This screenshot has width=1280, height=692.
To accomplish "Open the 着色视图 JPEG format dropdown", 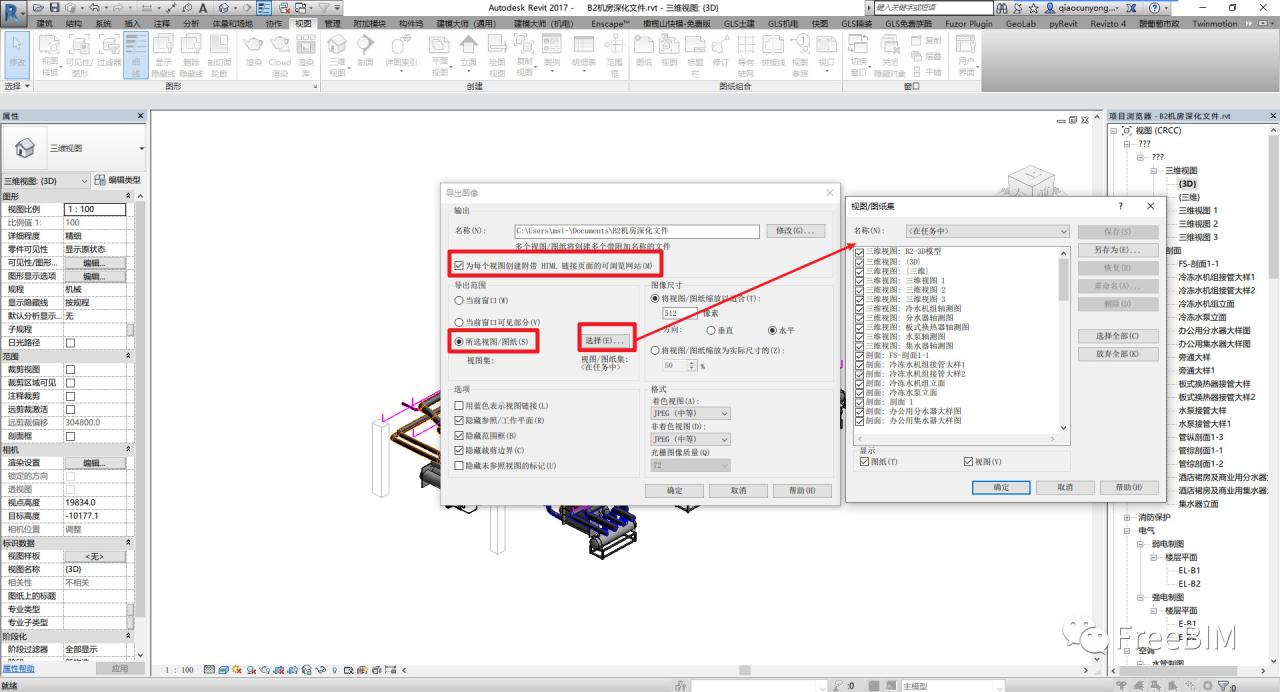I will click(x=690, y=413).
